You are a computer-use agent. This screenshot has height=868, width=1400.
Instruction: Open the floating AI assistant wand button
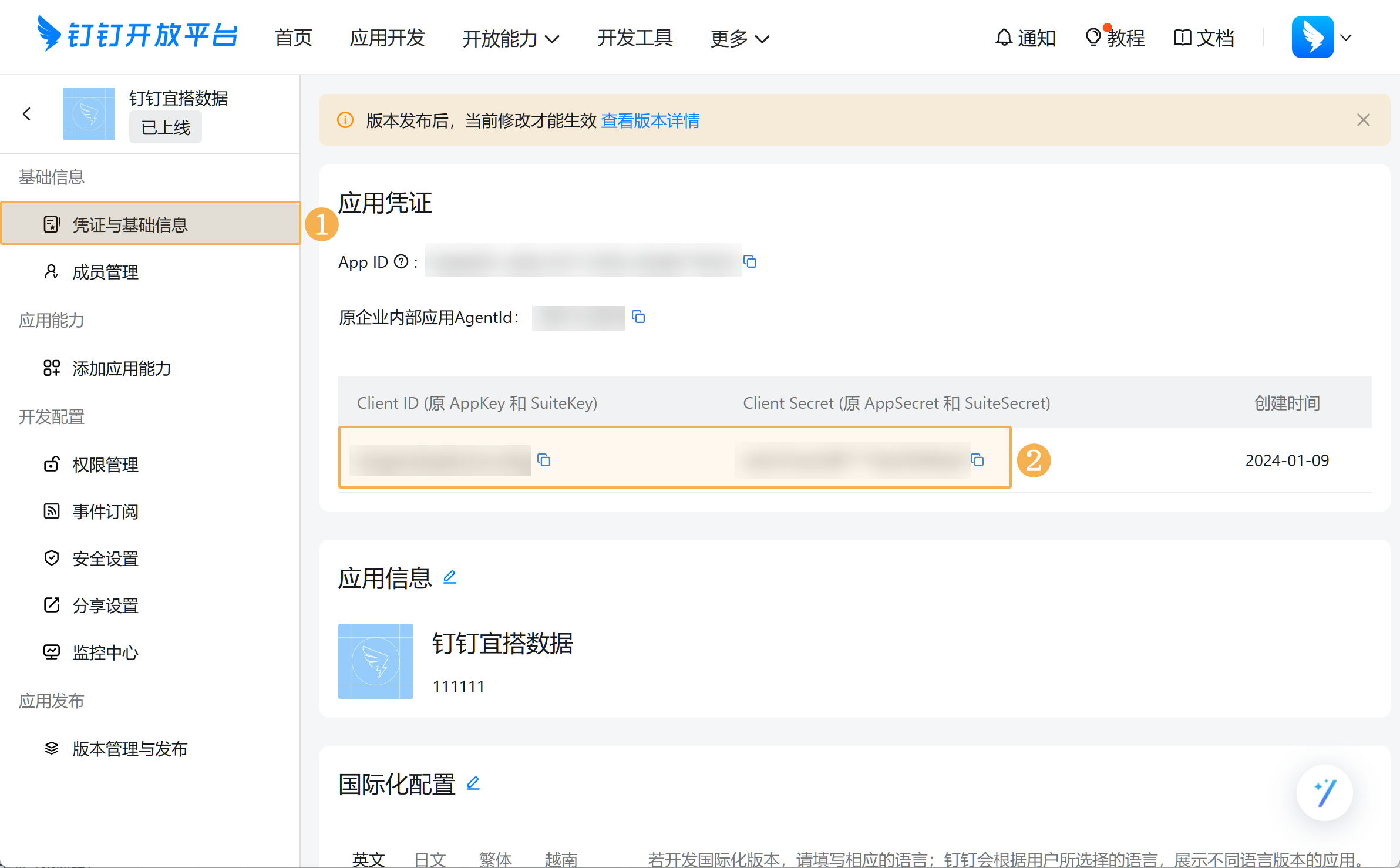pyautogui.click(x=1324, y=793)
